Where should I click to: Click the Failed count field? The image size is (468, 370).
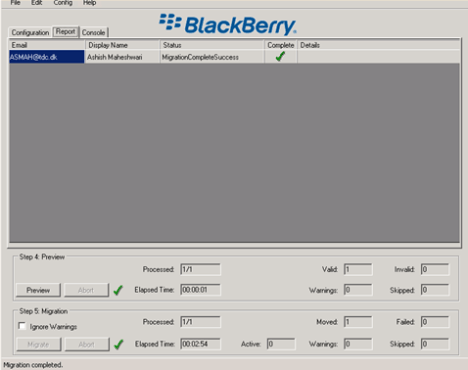435,322
